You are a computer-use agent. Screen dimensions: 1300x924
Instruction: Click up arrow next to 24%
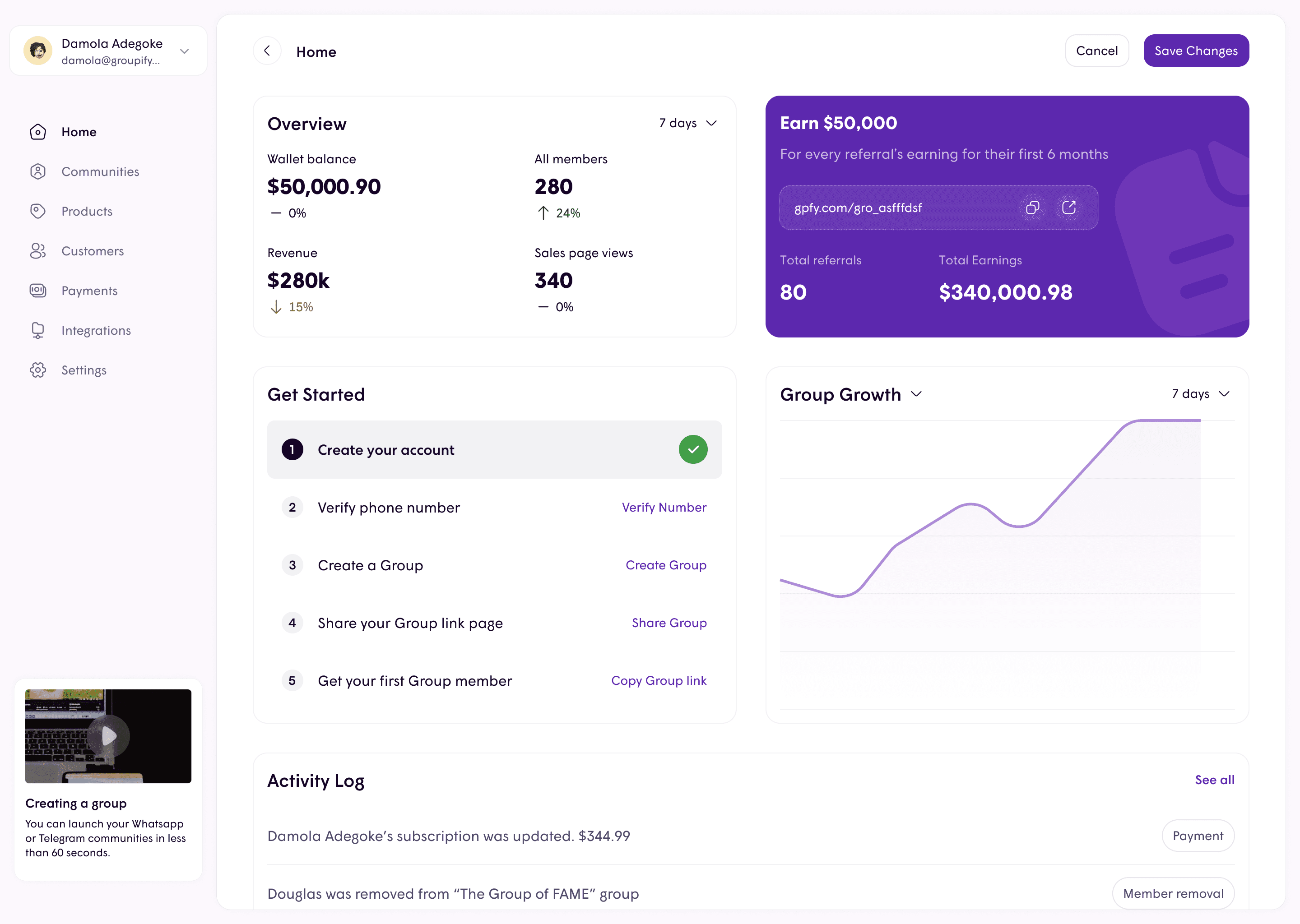coord(543,213)
